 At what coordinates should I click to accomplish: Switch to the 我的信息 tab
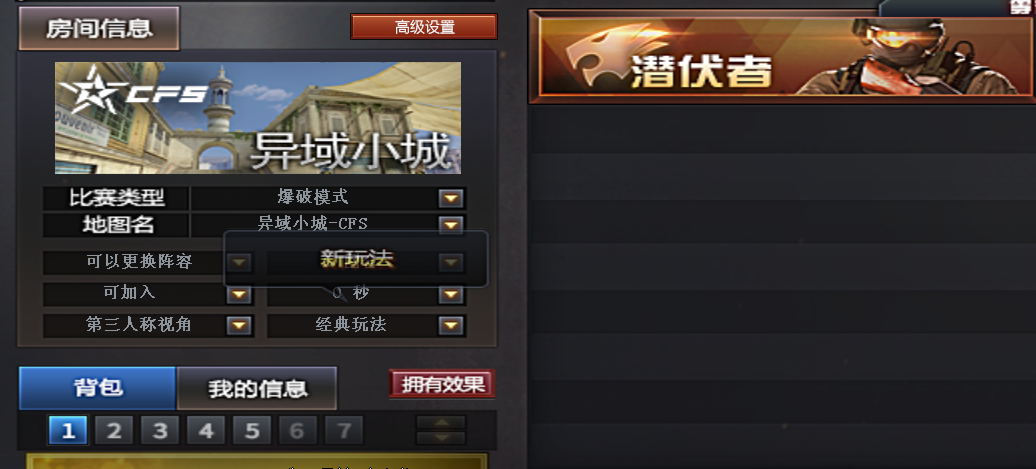(x=257, y=388)
